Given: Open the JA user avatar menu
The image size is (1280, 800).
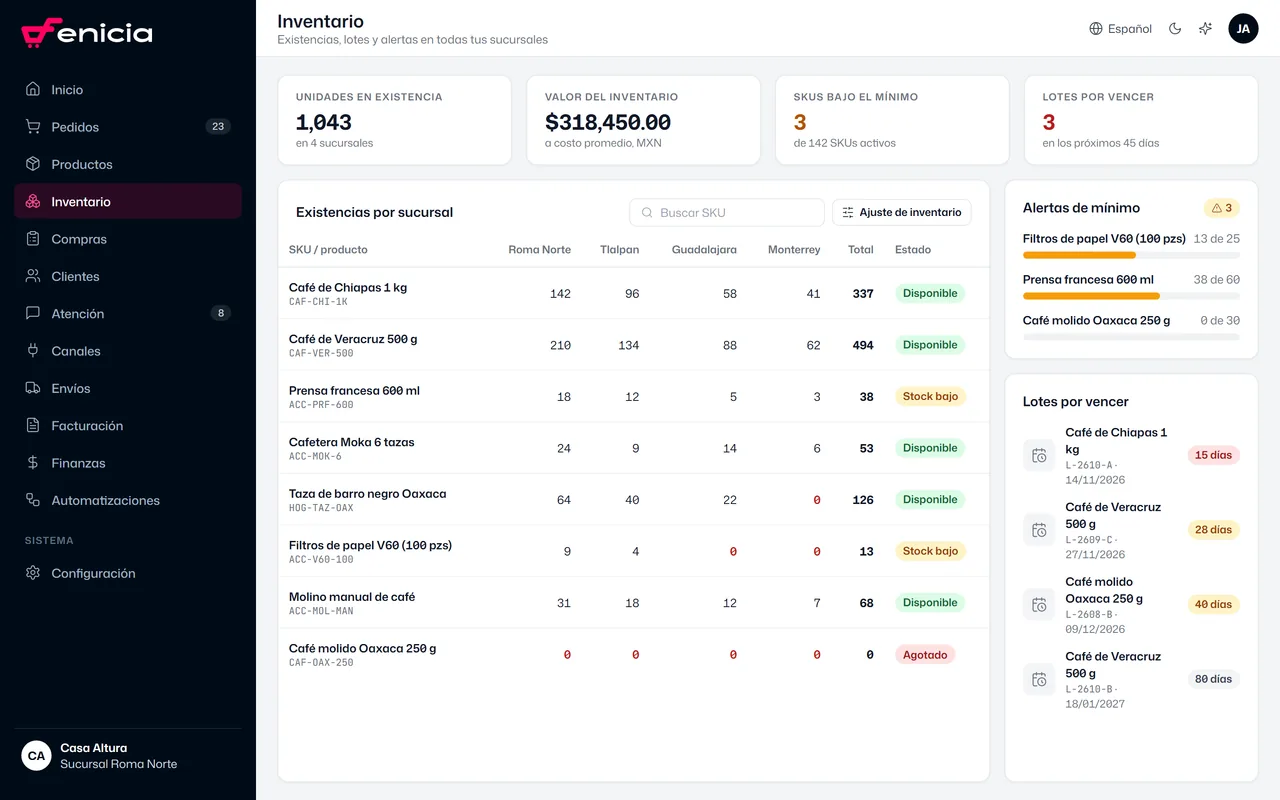Looking at the screenshot, I should coord(1243,29).
